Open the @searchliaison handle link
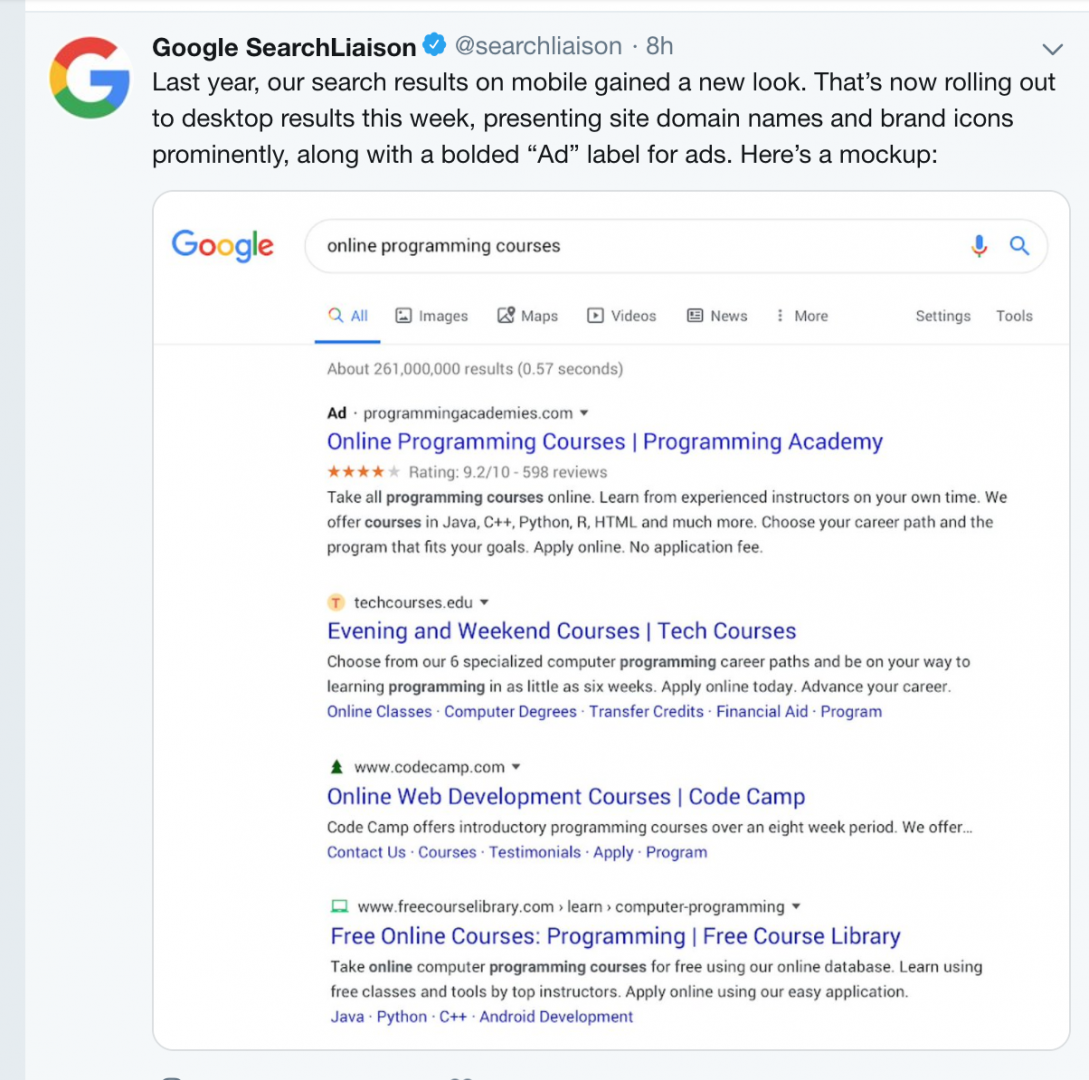1089x1080 pixels. click(x=538, y=46)
